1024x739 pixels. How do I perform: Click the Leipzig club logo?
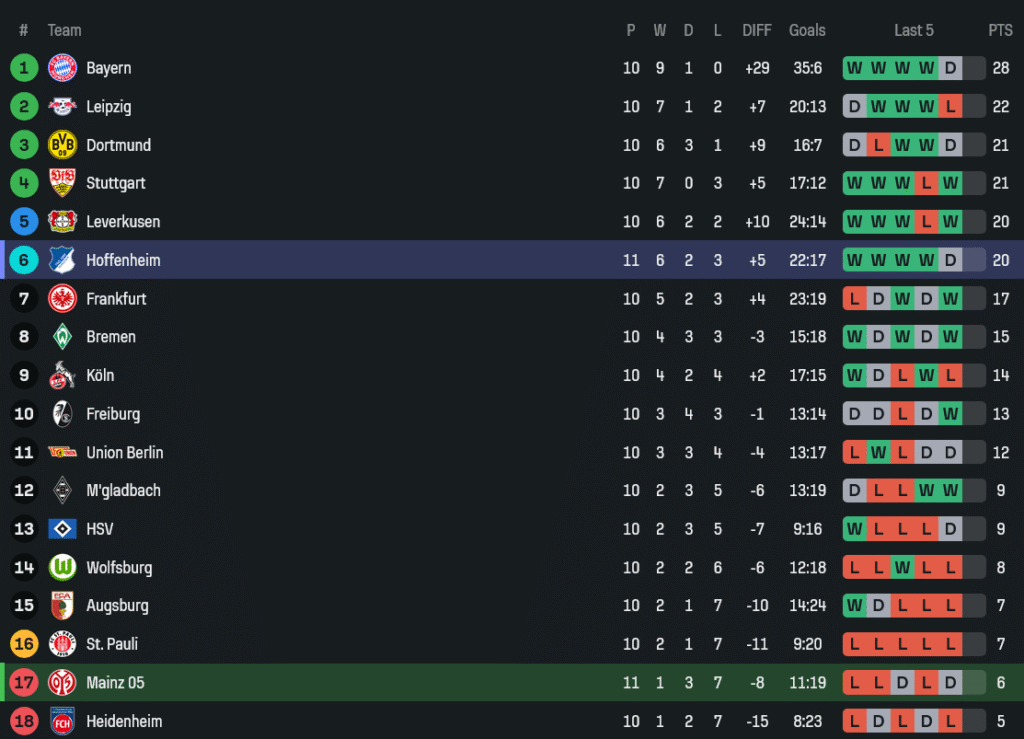click(x=62, y=107)
